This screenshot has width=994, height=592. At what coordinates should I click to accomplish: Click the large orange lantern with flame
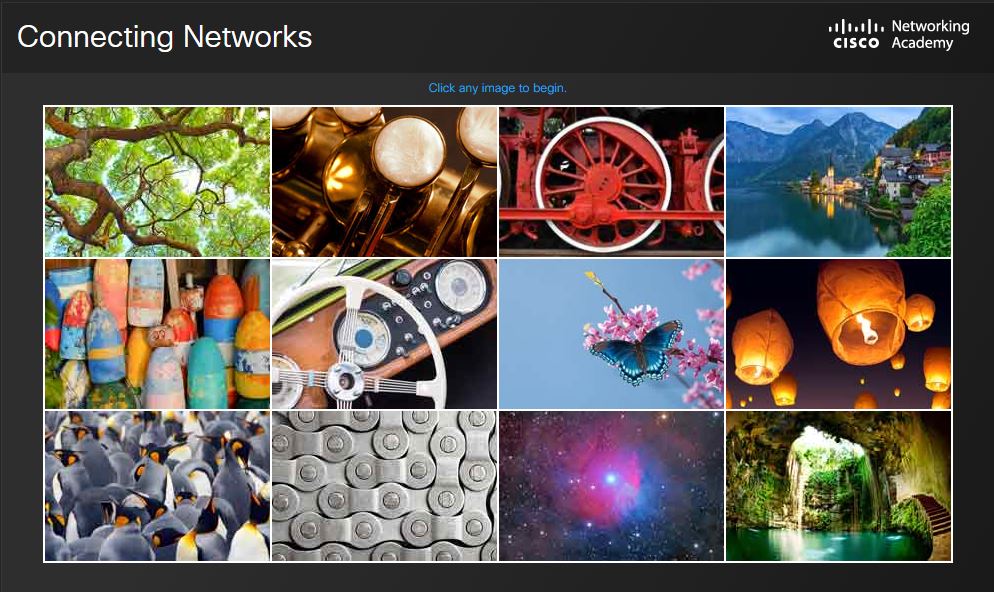(x=862, y=312)
